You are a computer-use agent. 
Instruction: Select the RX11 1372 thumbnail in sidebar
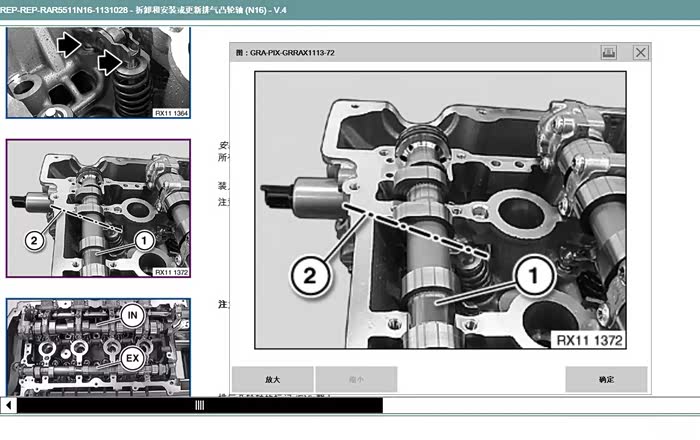[98, 209]
